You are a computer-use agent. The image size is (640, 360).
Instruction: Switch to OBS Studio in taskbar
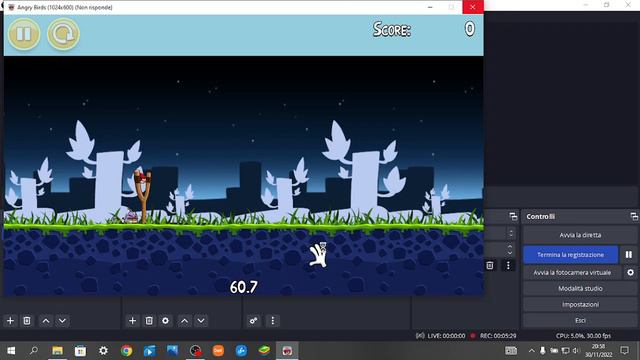click(196, 351)
